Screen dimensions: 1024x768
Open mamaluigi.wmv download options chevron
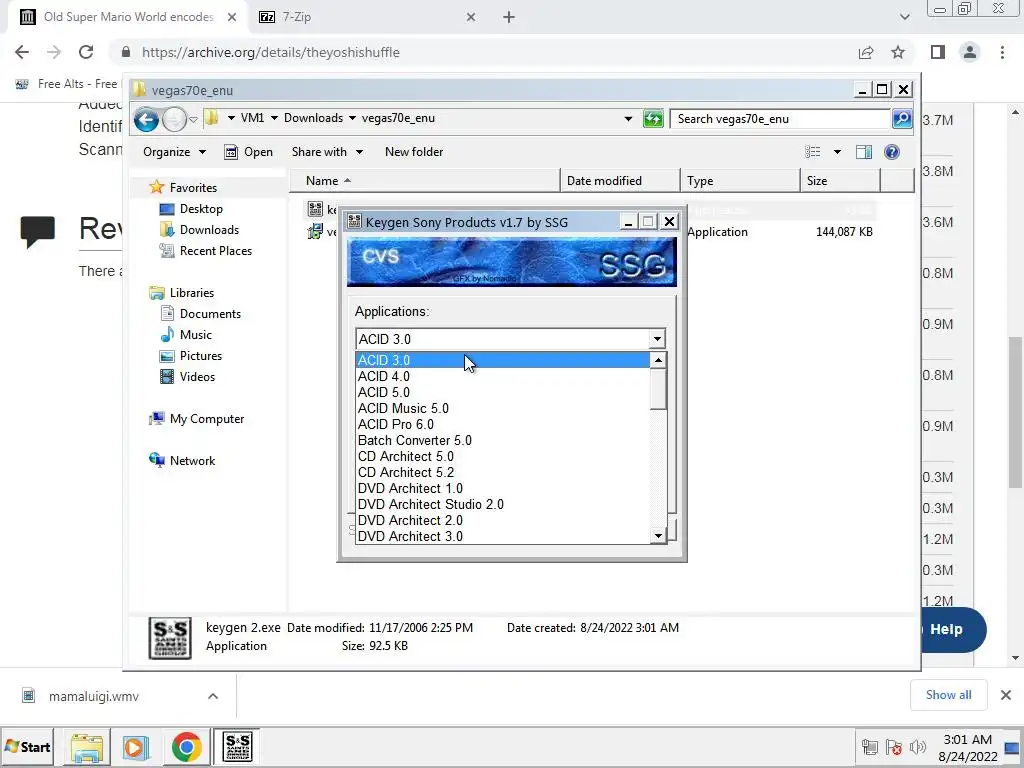tap(213, 696)
